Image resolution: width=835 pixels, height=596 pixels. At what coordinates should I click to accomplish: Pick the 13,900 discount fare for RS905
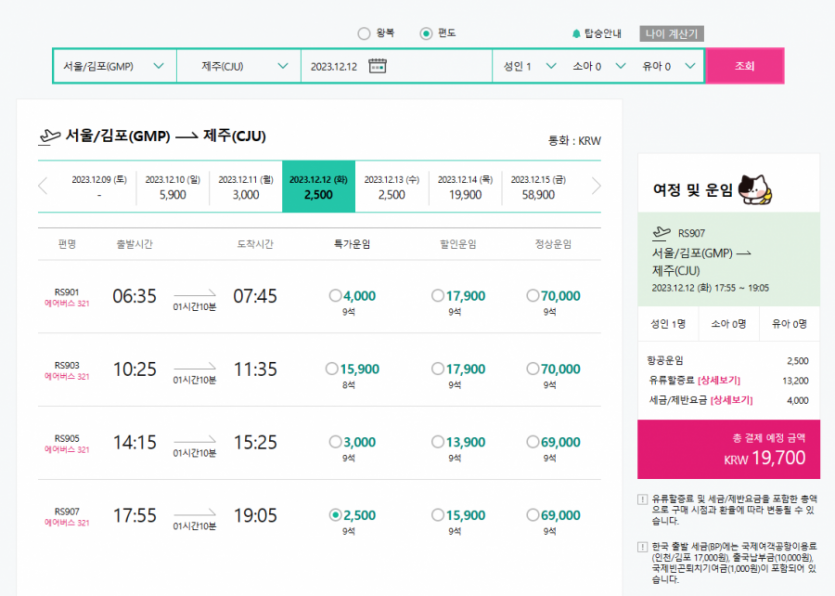(437, 442)
